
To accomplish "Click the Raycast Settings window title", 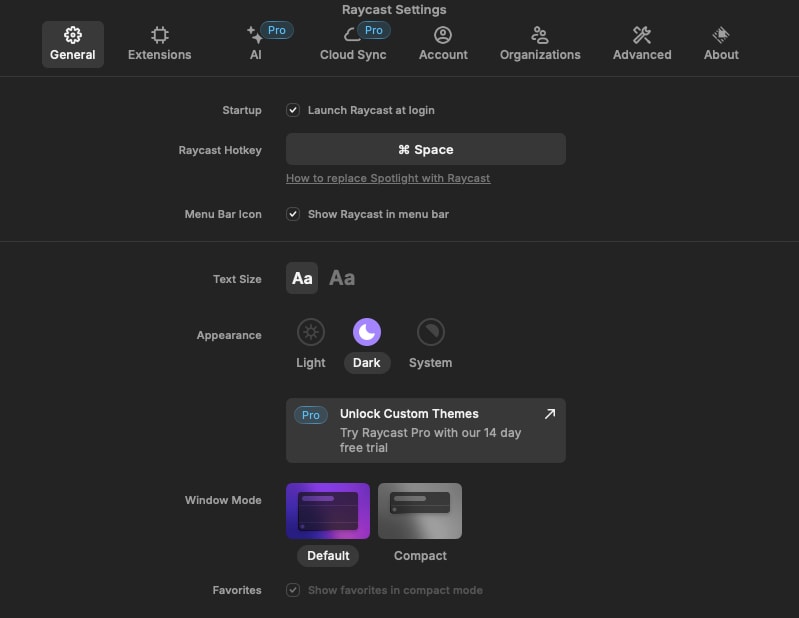I will click(x=394, y=10).
